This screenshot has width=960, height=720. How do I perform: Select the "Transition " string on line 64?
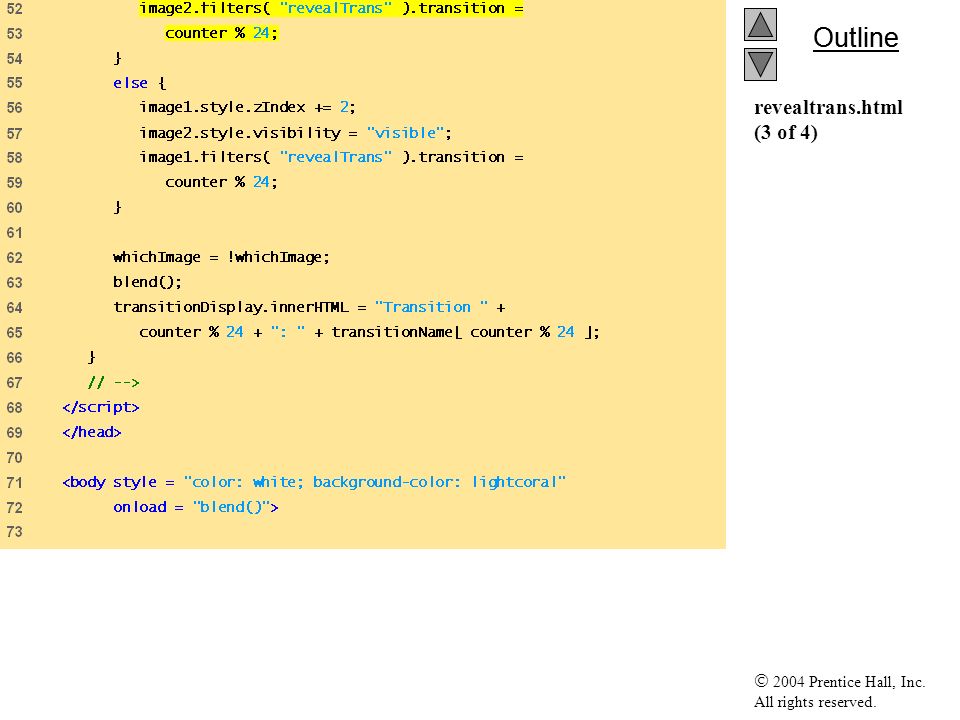pos(432,307)
